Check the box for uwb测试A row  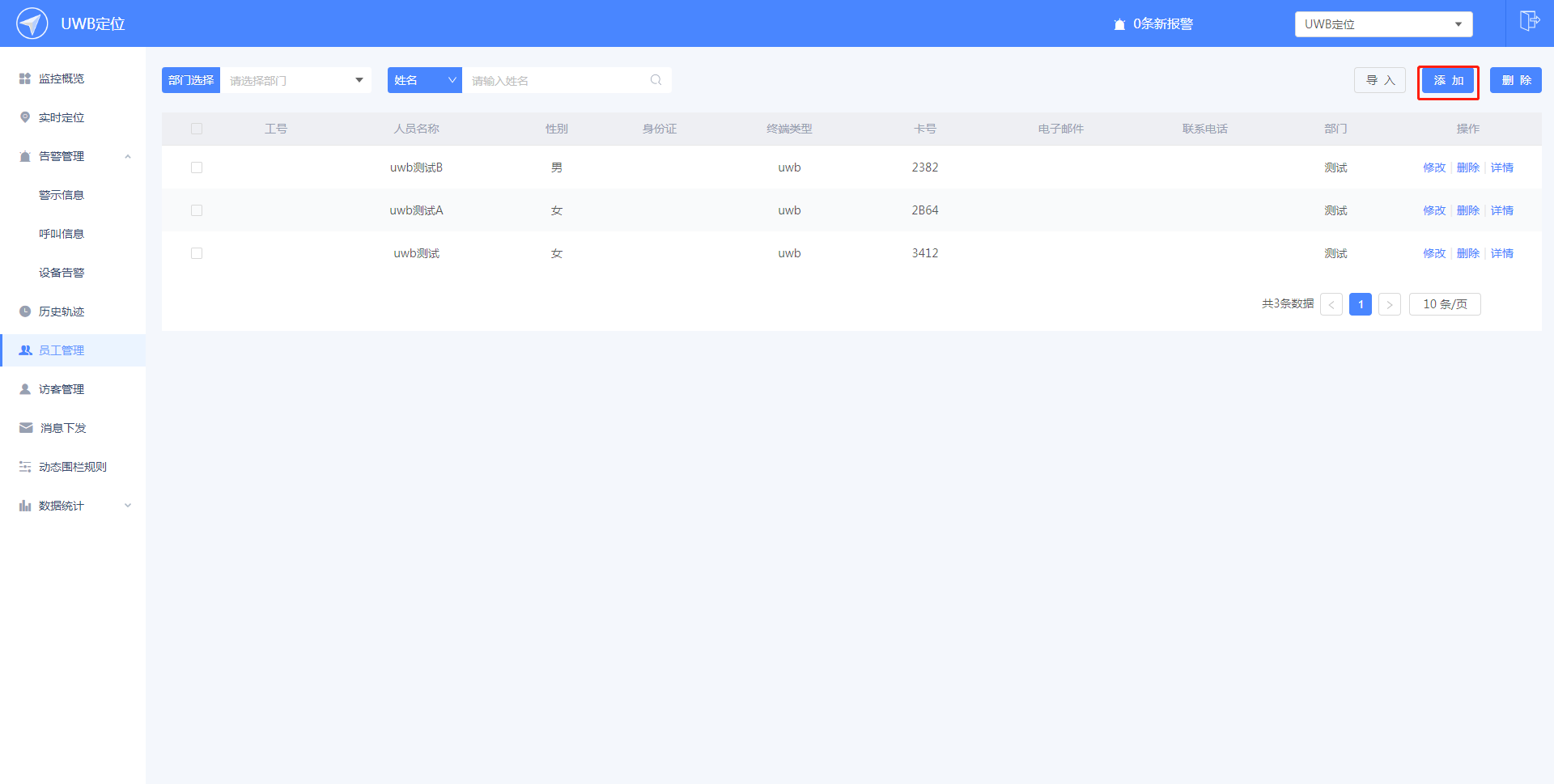197,210
